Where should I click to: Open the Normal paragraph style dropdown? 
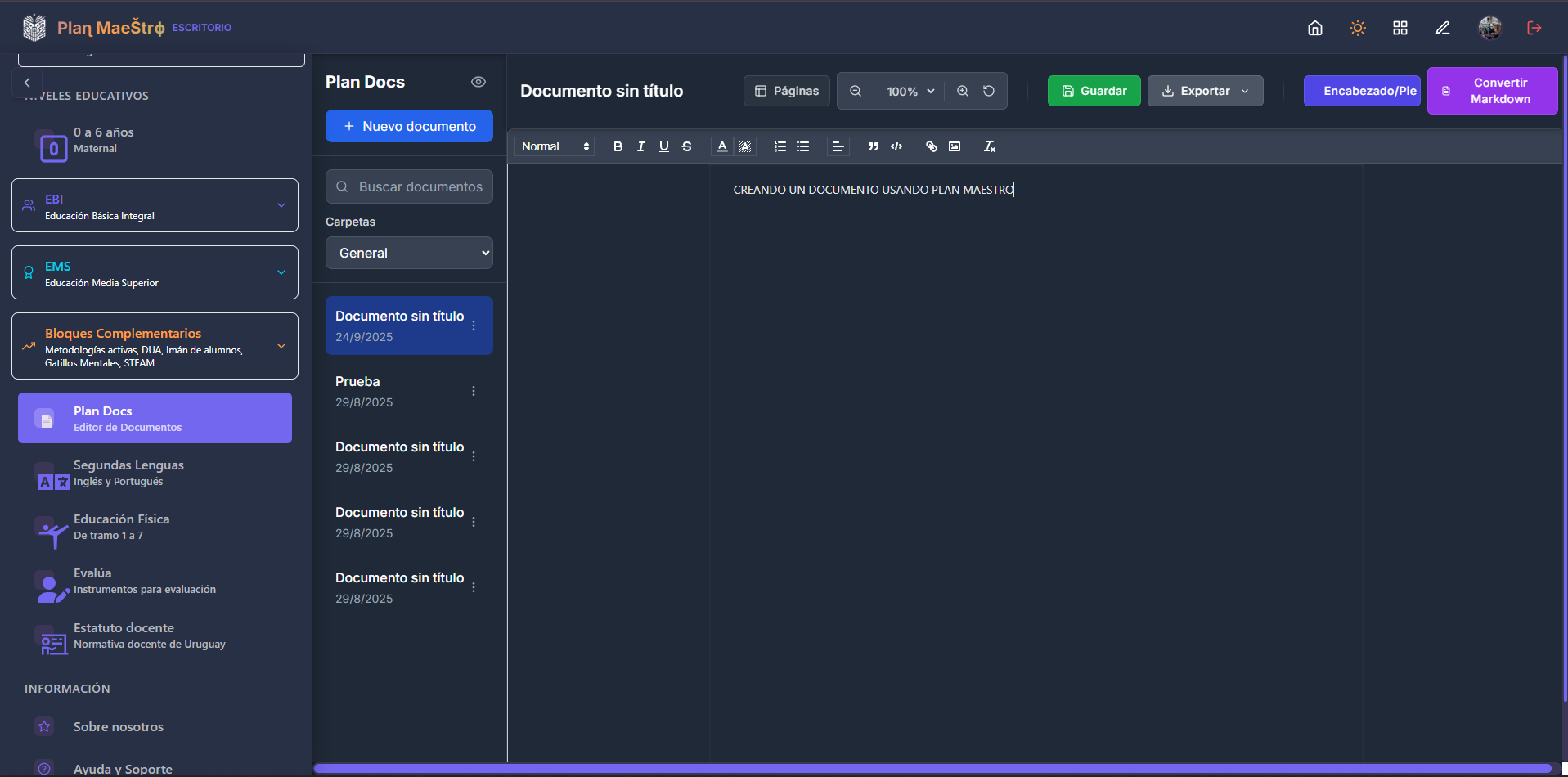[555, 146]
